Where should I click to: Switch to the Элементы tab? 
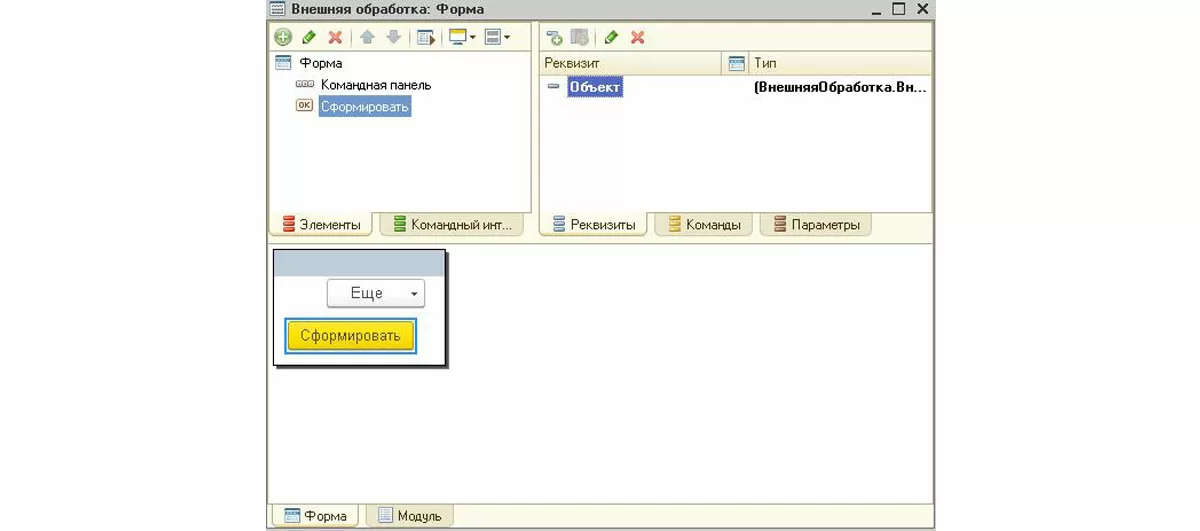(320, 224)
